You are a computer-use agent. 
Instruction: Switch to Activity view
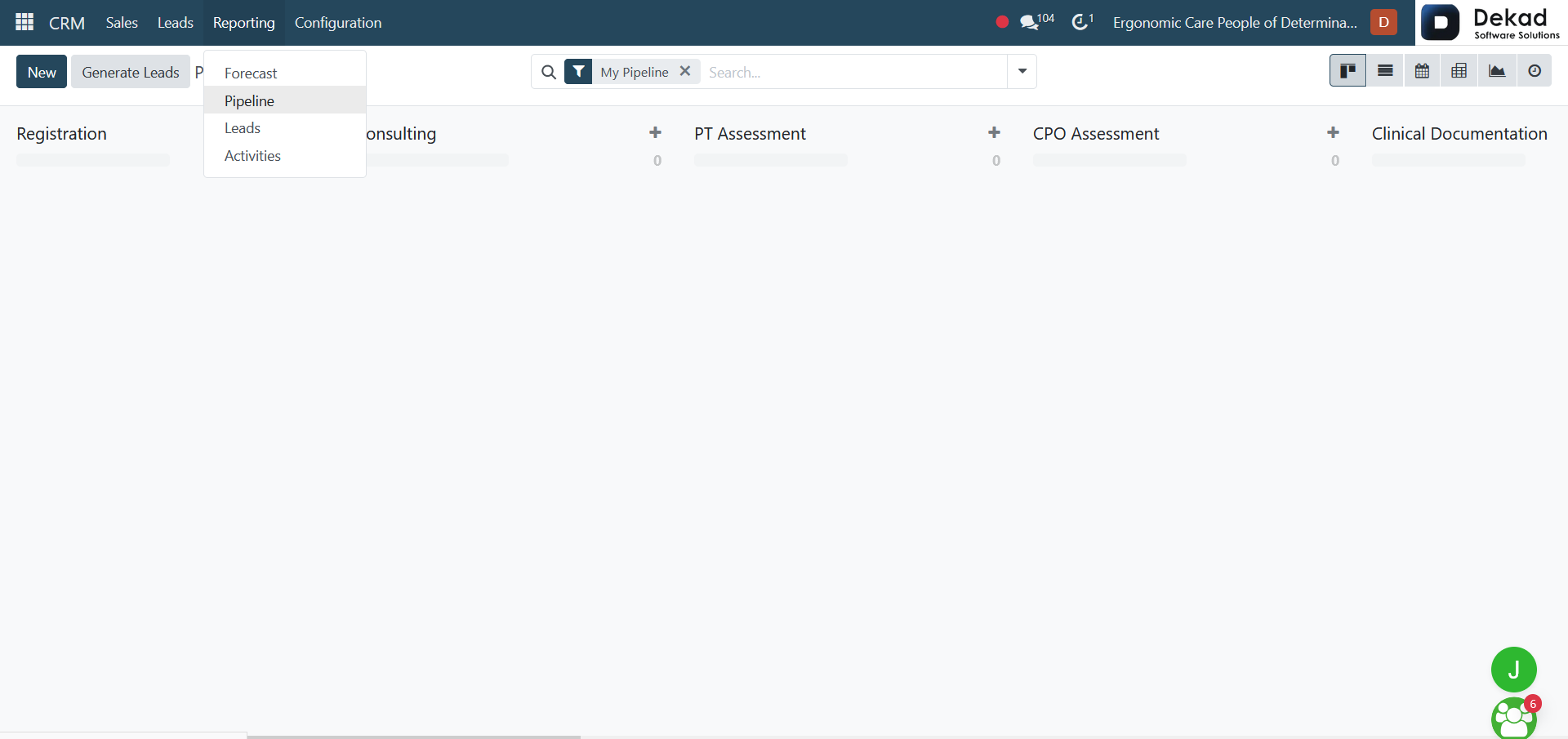1535,71
